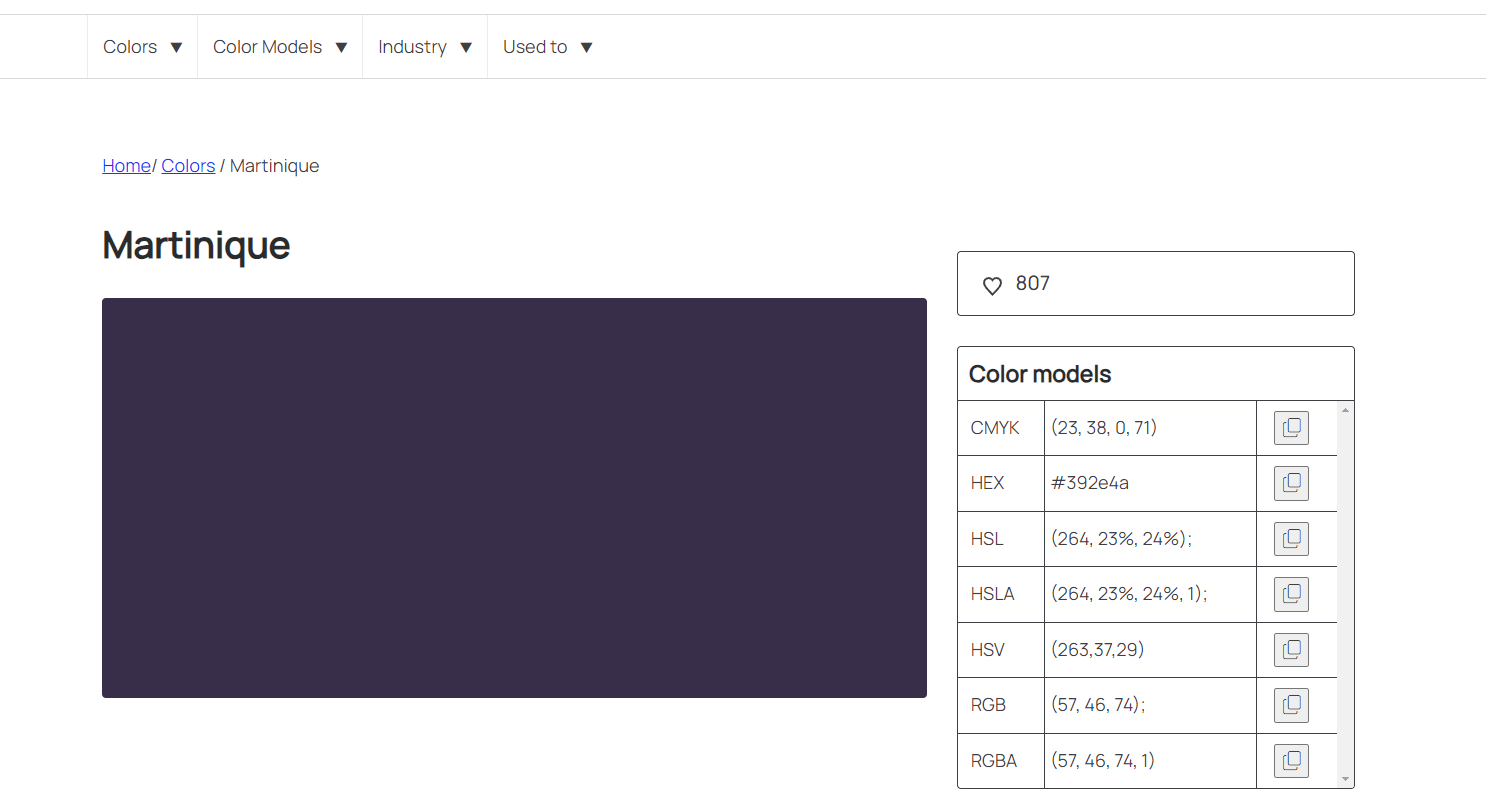Screen dimensions: 1486x804
Task: Select the HEX value text #392e4a
Action: [x=1090, y=483]
